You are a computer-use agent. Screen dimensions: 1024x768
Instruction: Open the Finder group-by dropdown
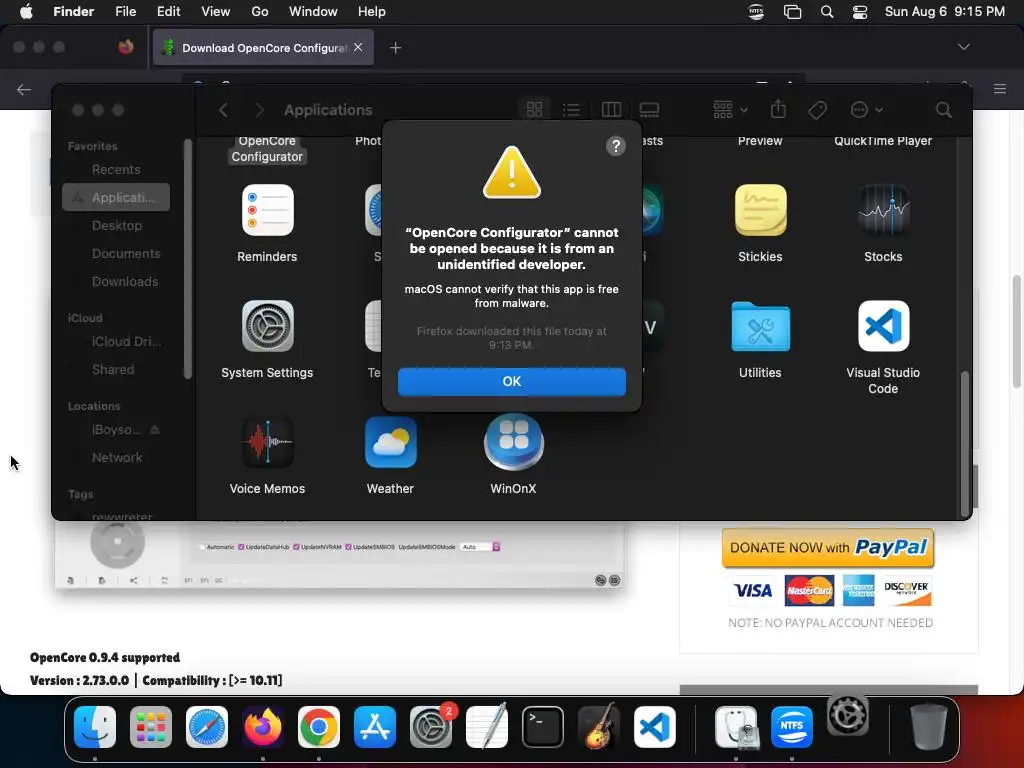pyautogui.click(x=730, y=110)
